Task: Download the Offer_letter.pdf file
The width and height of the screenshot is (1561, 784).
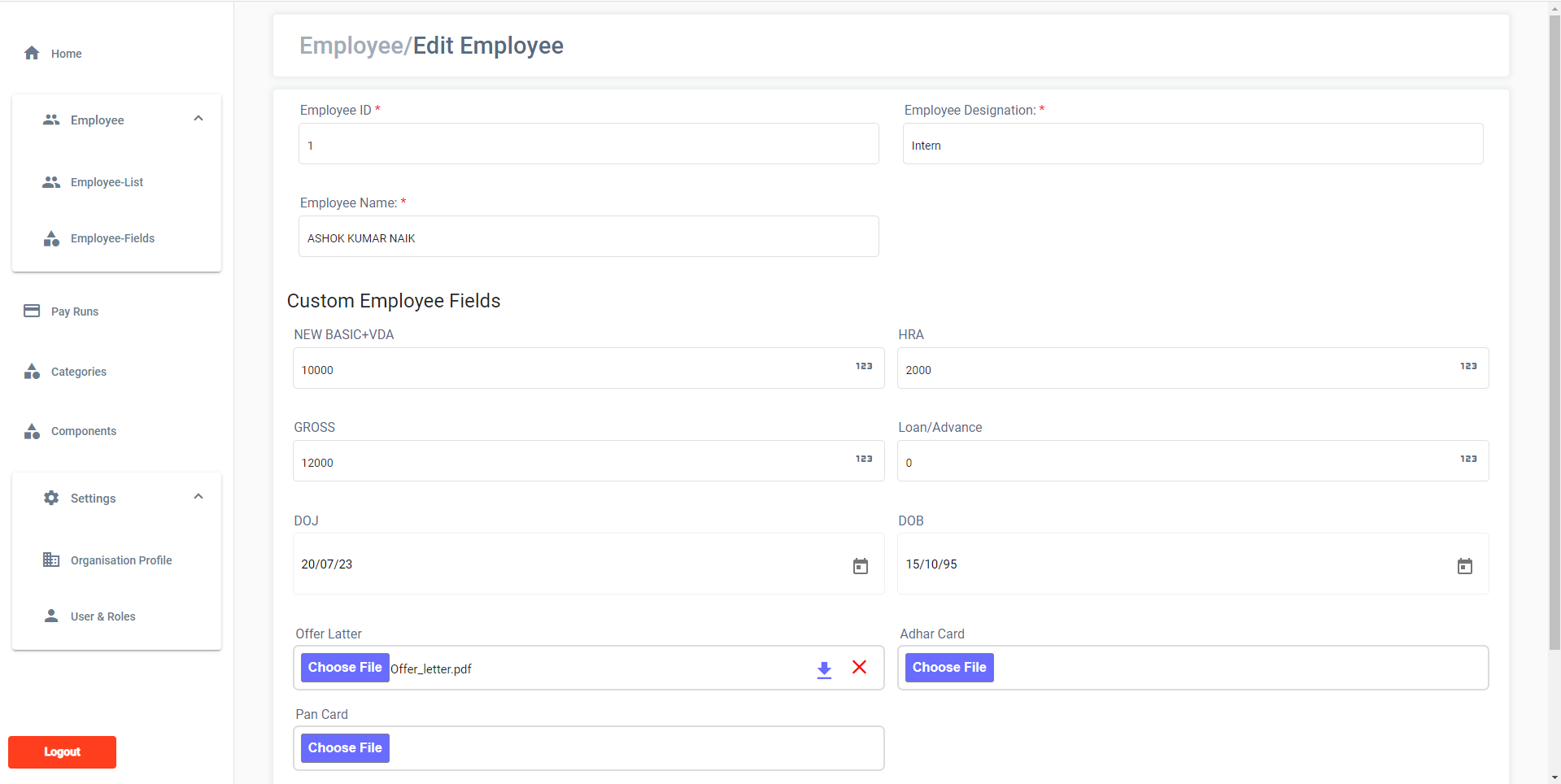Action: [x=824, y=669]
